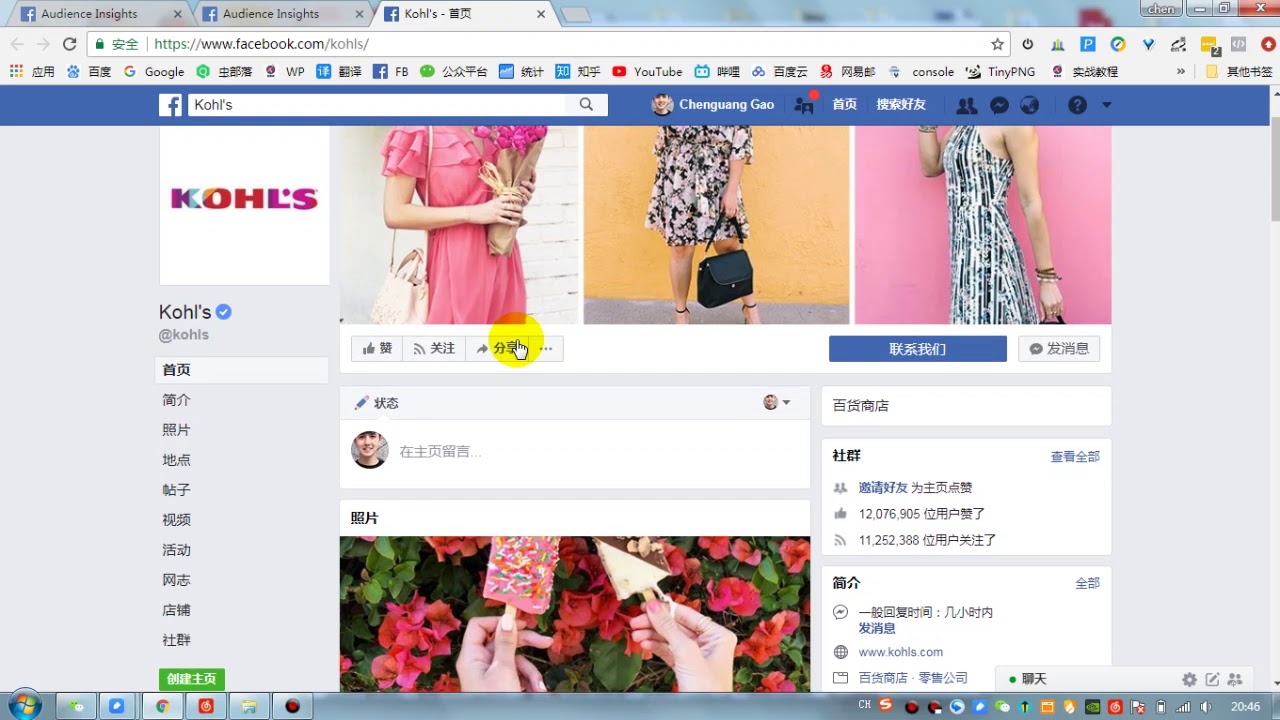1280x720 pixels.
Task: Click the create group icon in chat bar
Action: click(1235, 679)
